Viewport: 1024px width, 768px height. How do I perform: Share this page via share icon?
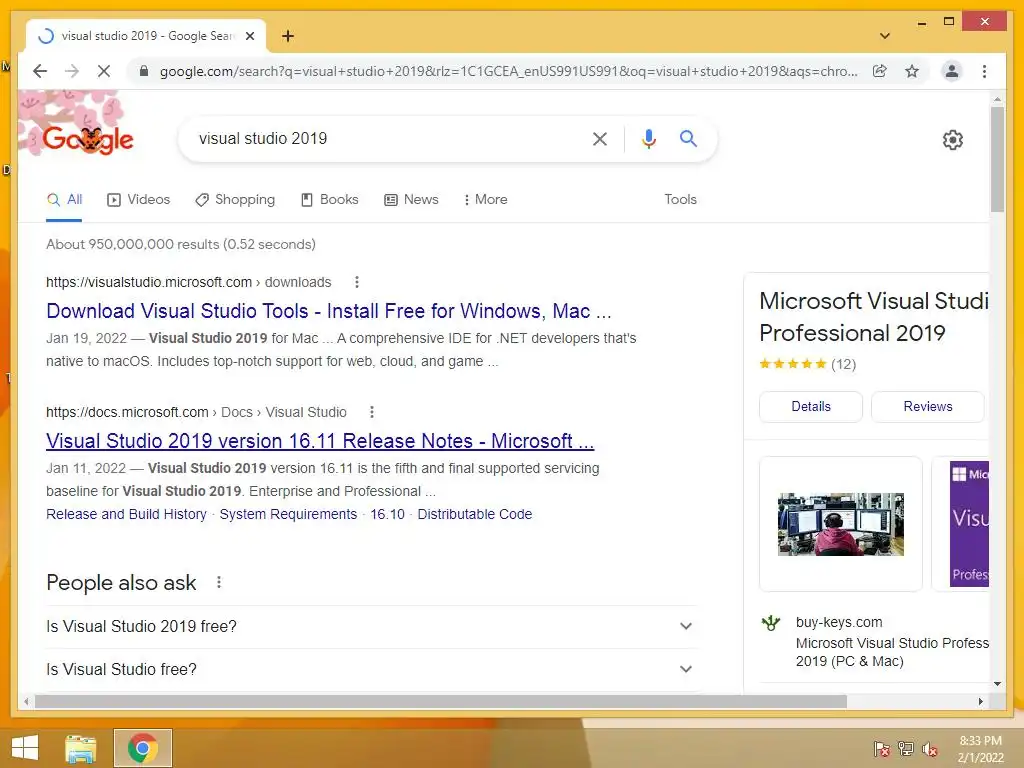(x=880, y=71)
